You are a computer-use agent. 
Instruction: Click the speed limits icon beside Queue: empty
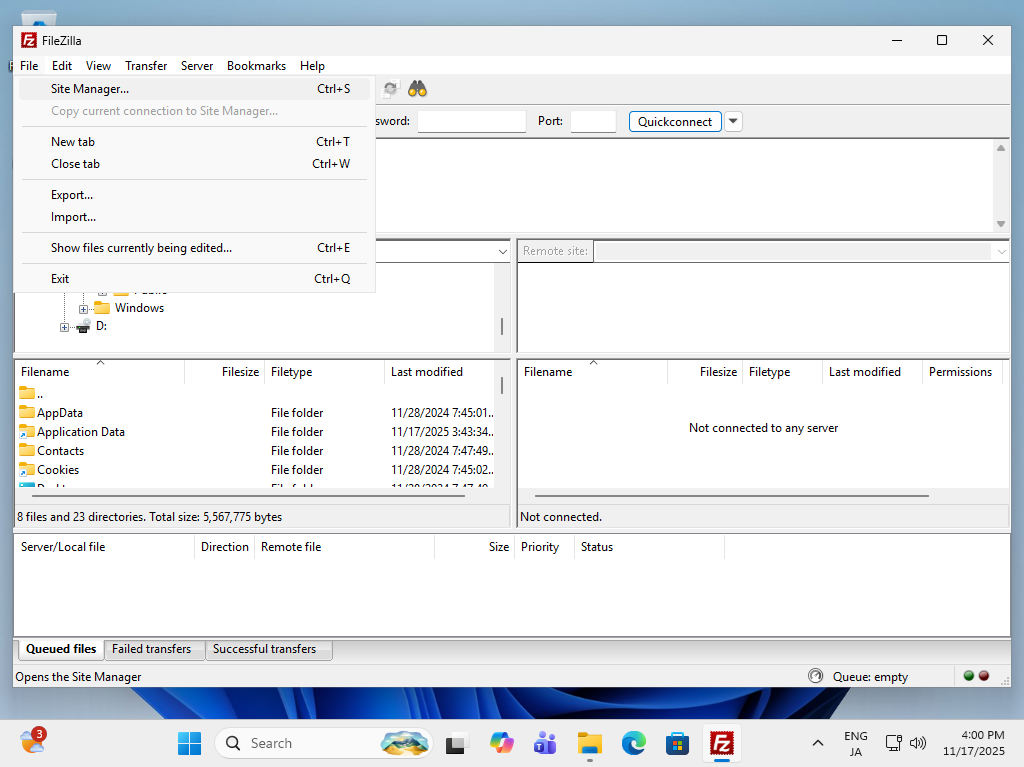(815, 676)
